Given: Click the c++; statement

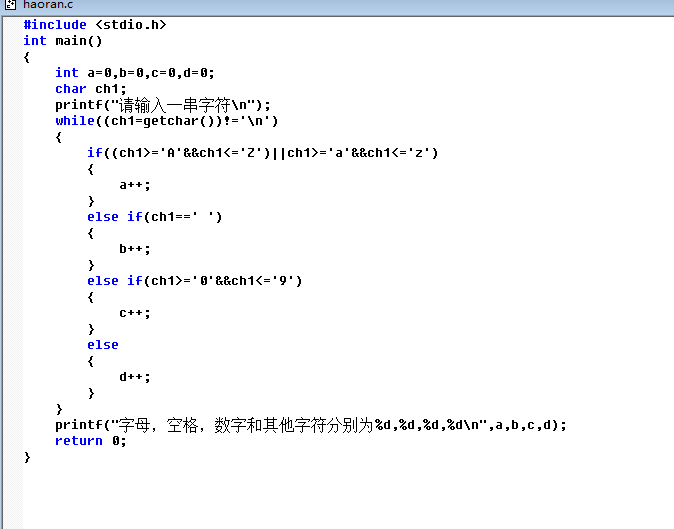Looking at the screenshot, I should [x=135, y=313].
